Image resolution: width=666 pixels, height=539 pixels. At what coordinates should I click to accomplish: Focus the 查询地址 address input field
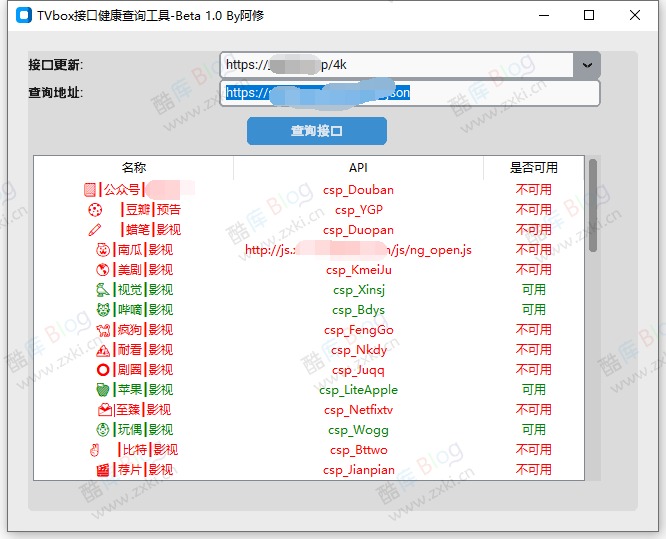[x=410, y=93]
